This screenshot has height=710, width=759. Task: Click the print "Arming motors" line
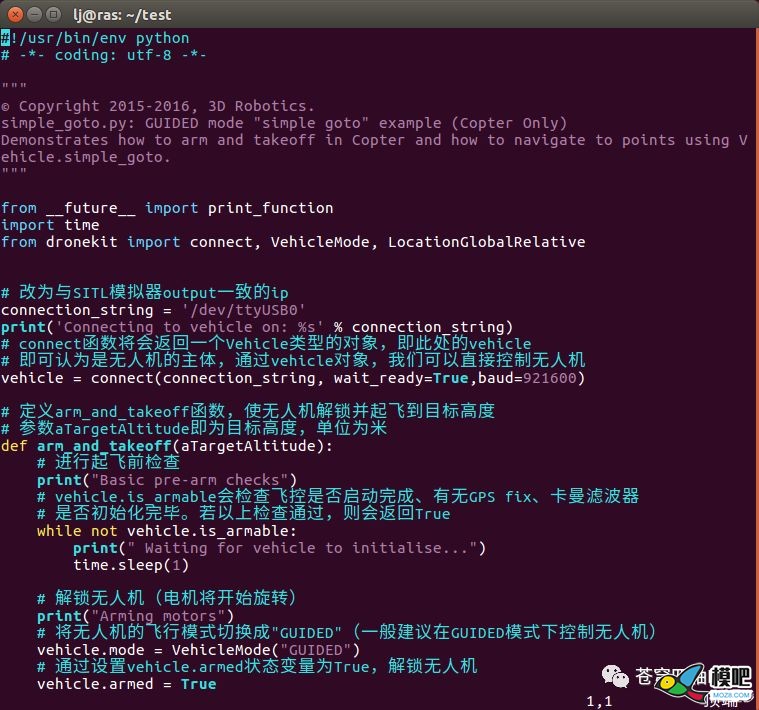pyautogui.click(x=136, y=616)
